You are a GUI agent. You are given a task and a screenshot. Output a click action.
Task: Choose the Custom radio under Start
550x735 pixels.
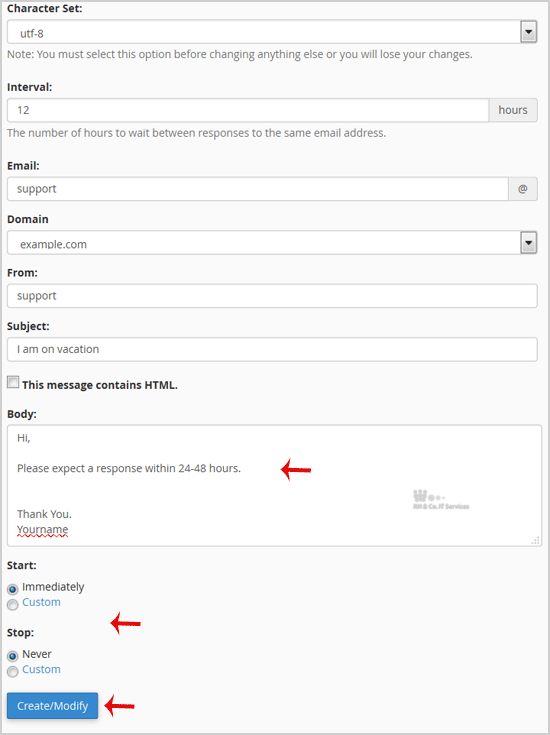[13, 605]
